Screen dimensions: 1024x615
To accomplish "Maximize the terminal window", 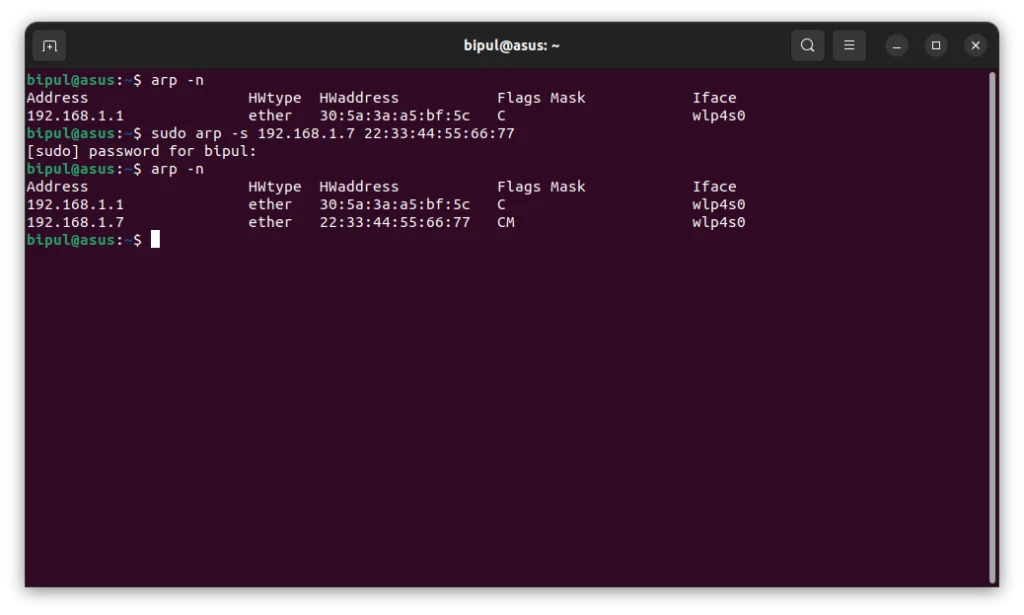I will pos(936,46).
